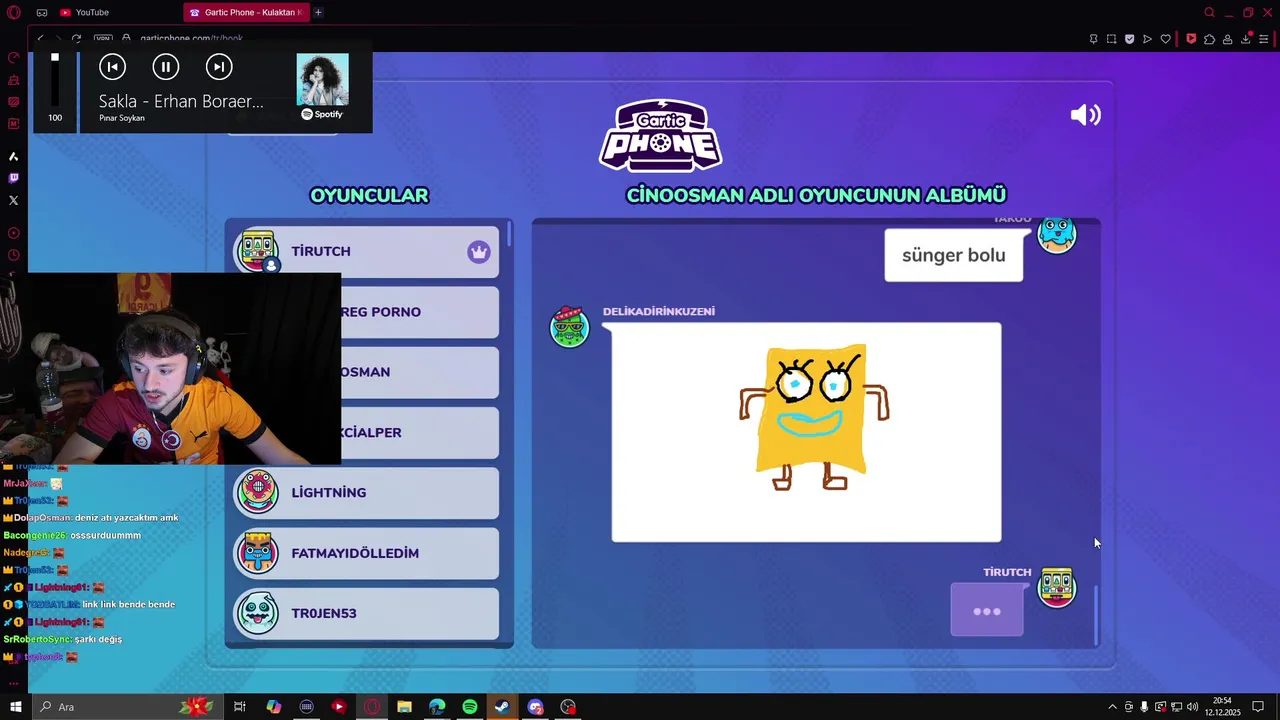Image resolution: width=1280 pixels, height=720 pixels.
Task: Open the Aria AI icon in sidebar
Action: [x=13, y=156]
